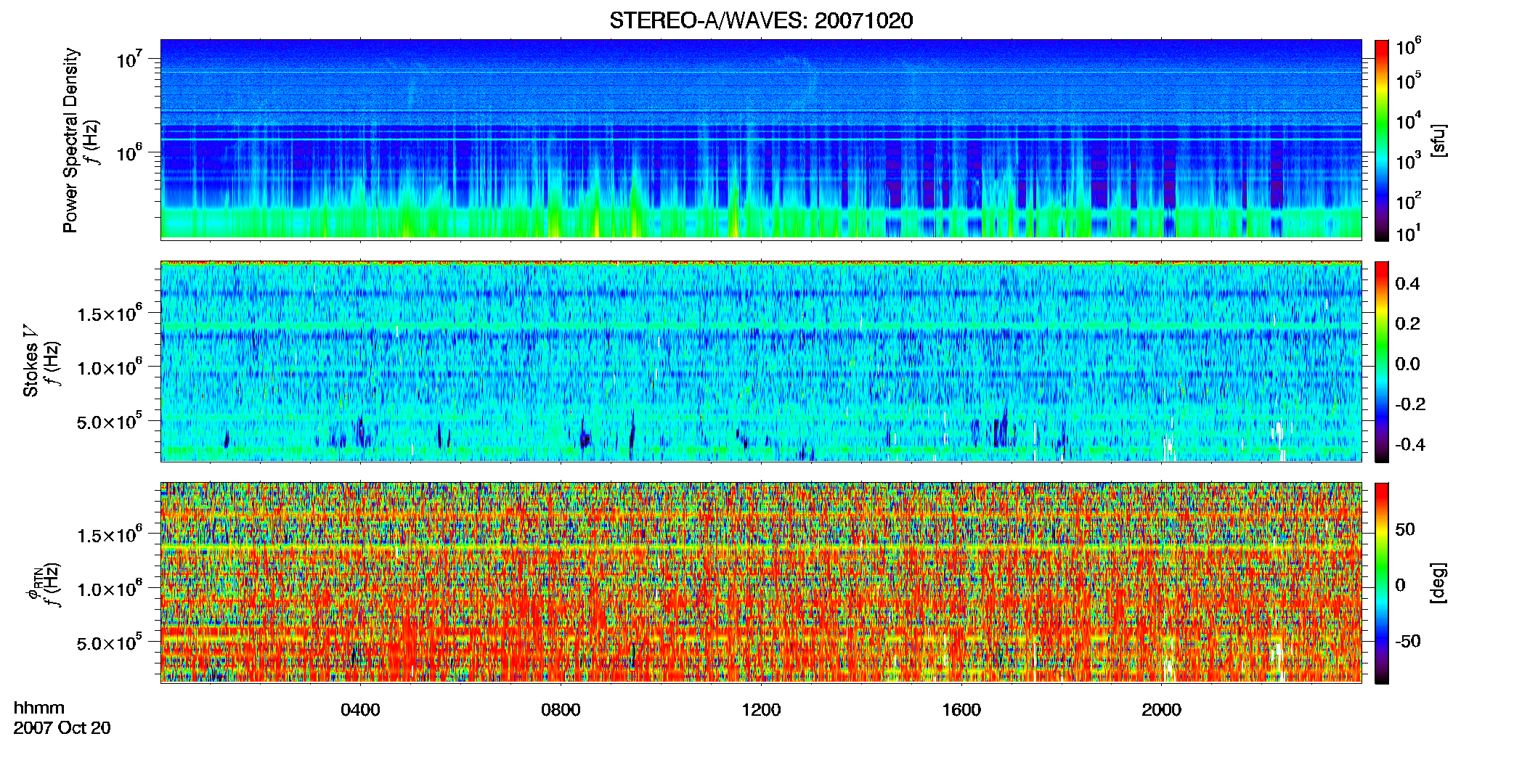Image resolution: width=1522 pixels, height=784 pixels.
Task: Select the 0800 time tick label
Action: click(561, 709)
